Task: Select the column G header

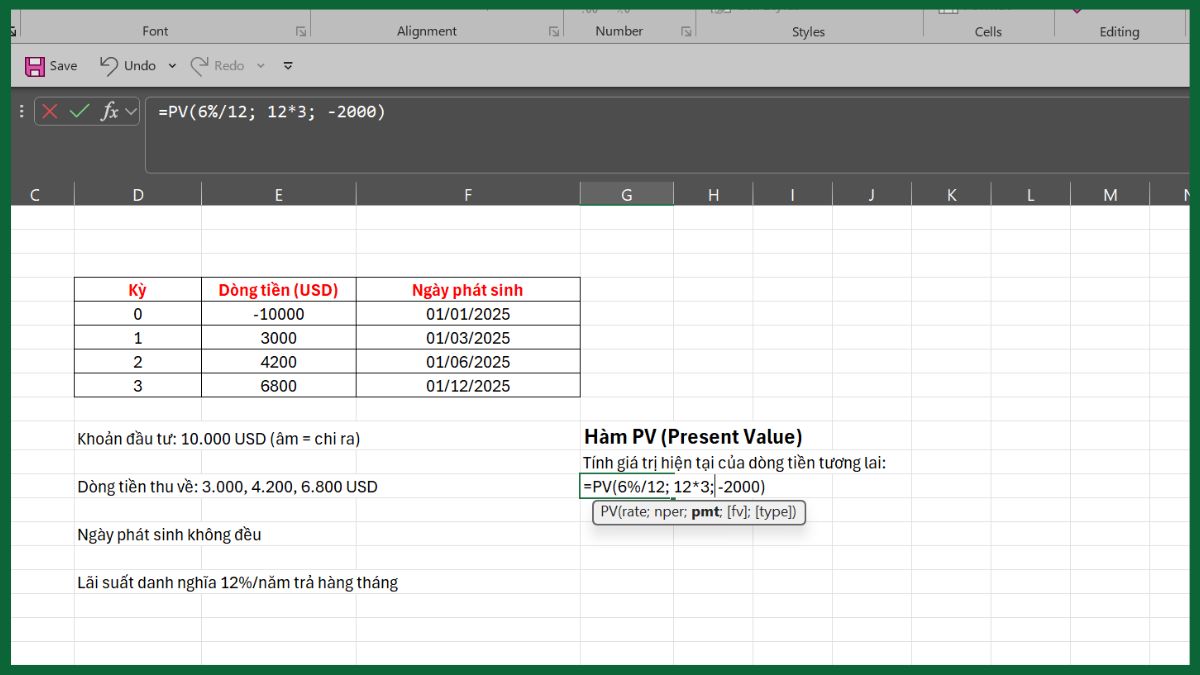Action: tap(627, 193)
